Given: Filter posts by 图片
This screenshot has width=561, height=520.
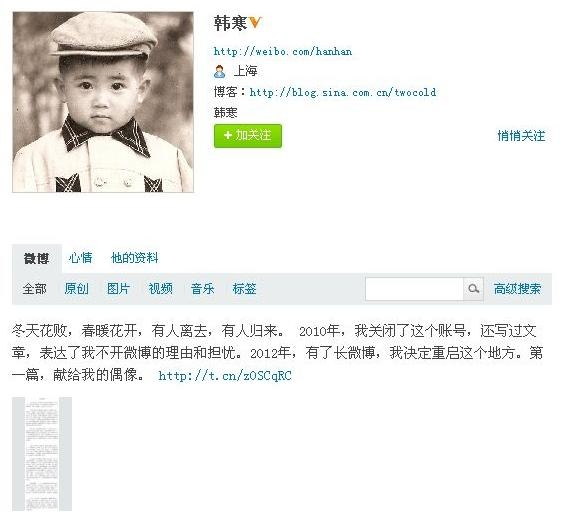Looking at the screenshot, I should click(118, 289).
